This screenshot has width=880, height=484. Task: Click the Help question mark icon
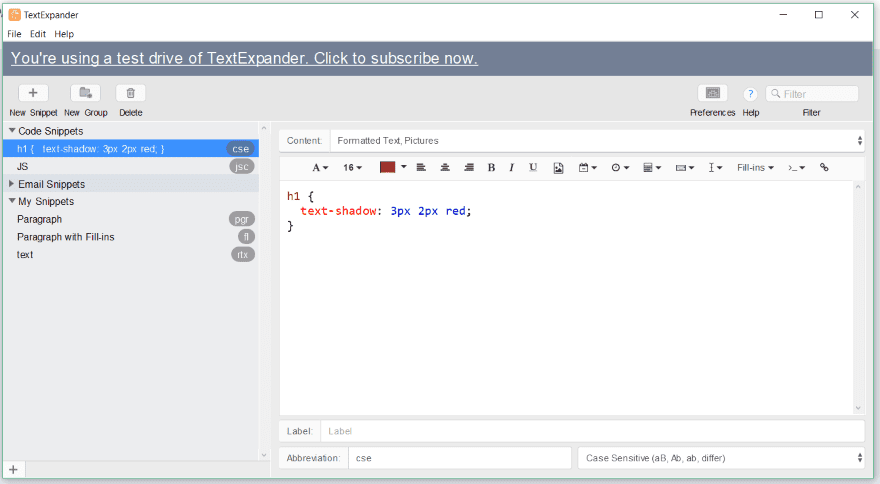(x=750, y=94)
